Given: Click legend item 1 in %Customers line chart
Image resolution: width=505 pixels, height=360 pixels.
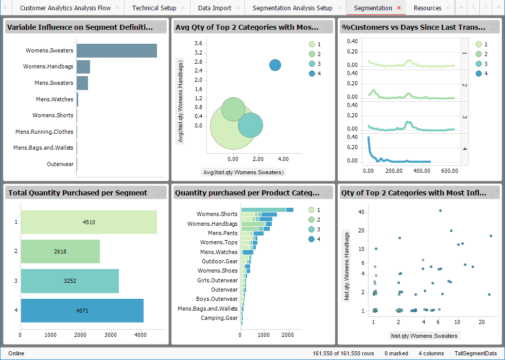Looking at the screenshot, I should pos(479,44).
